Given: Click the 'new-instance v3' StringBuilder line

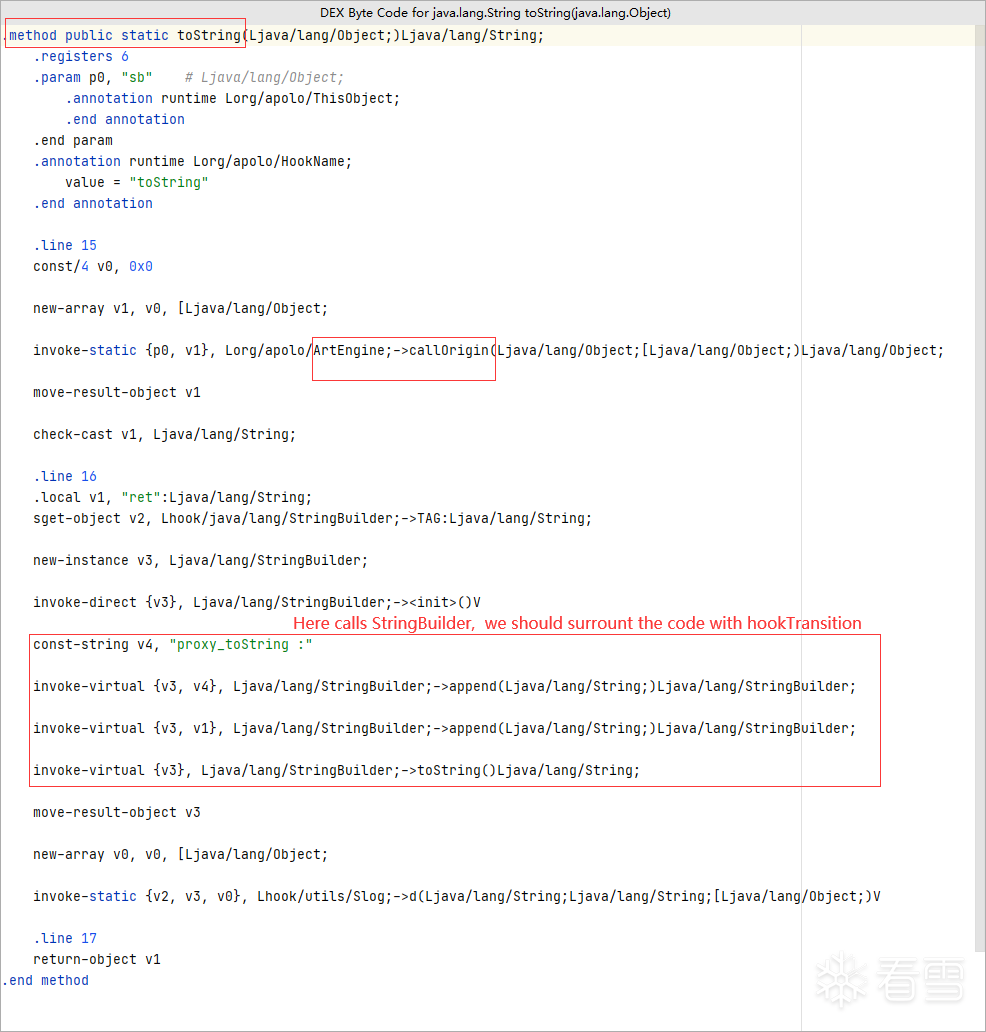Looking at the screenshot, I should point(200,561).
